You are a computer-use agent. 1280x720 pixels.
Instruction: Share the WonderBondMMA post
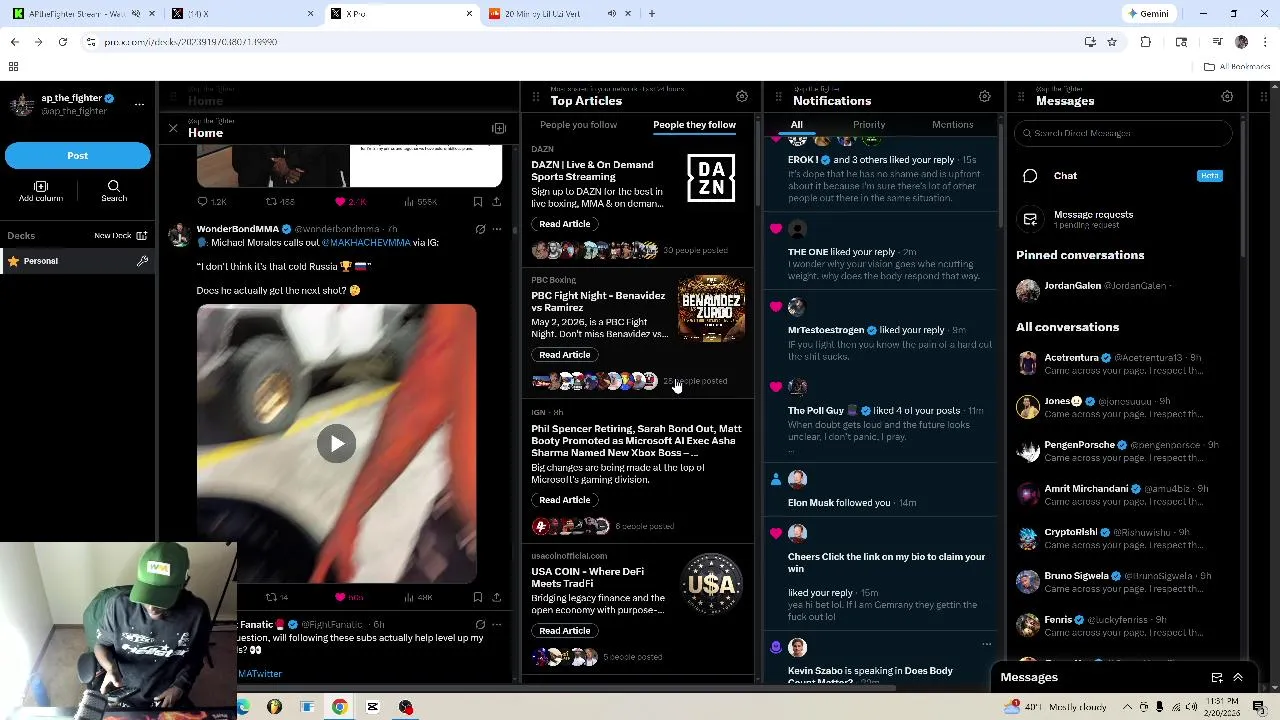point(496,597)
